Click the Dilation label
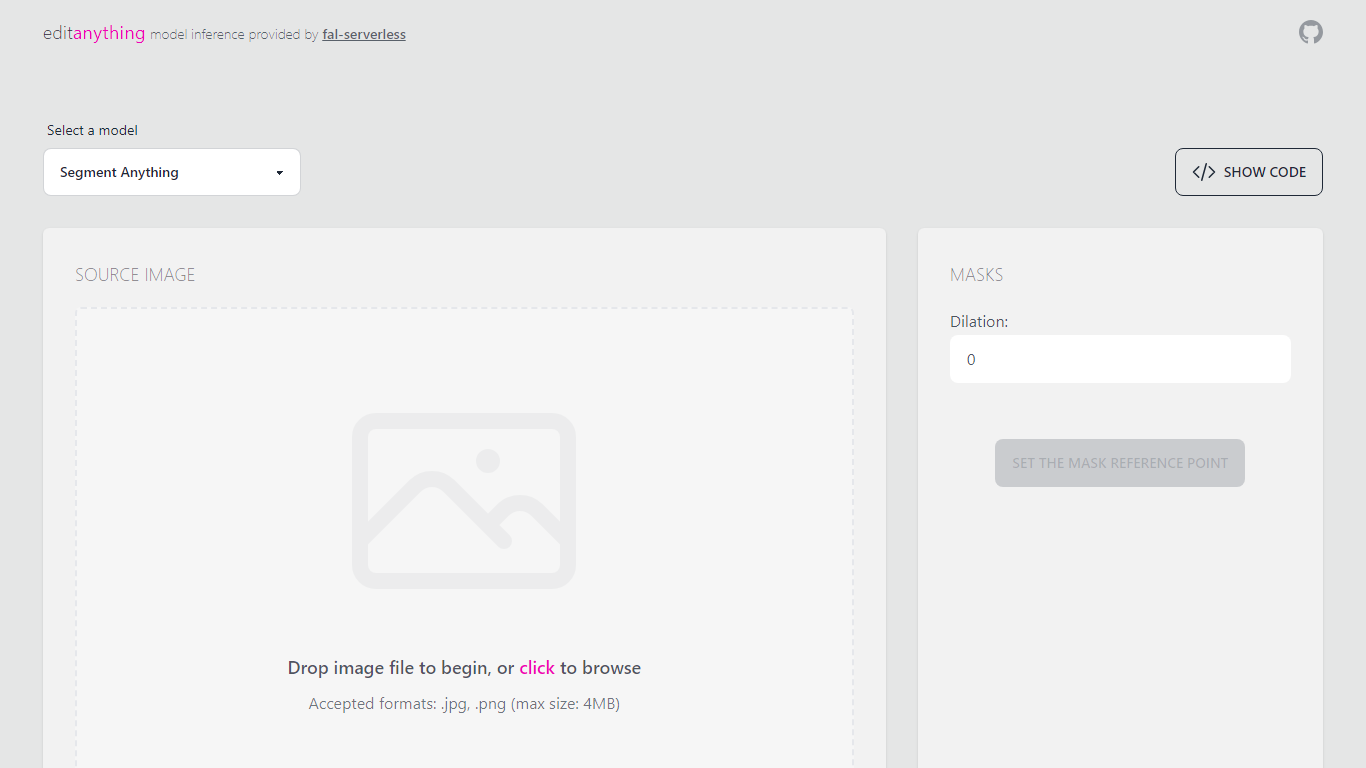The image size is (1366, 768). [979, 322]
